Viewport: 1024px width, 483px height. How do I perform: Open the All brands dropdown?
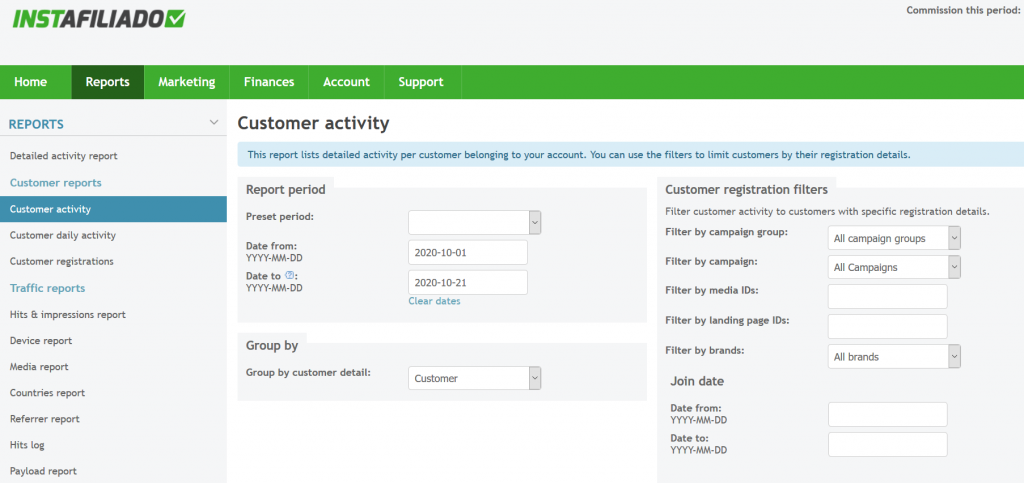894,357
